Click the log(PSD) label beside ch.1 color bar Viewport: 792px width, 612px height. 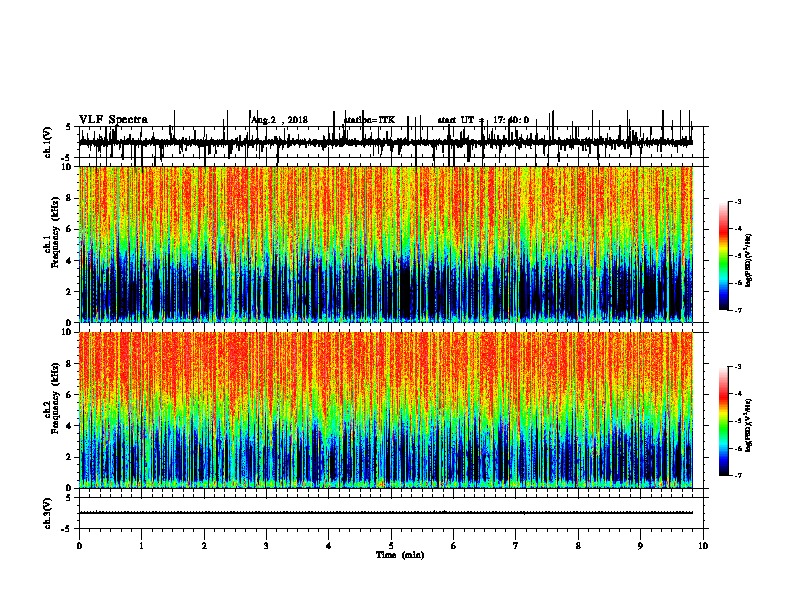(749, 261)
